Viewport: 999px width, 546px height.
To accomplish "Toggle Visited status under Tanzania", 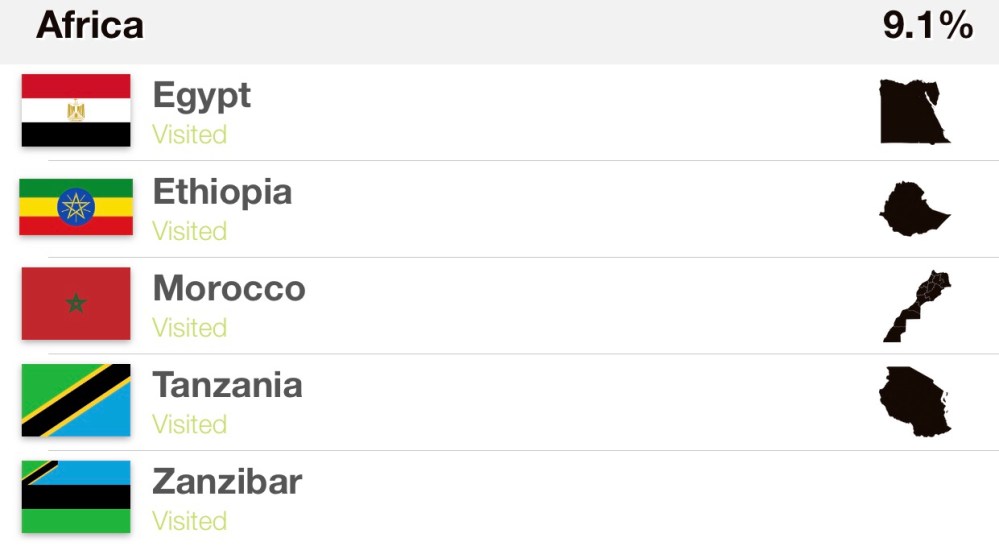I will 189,424.
